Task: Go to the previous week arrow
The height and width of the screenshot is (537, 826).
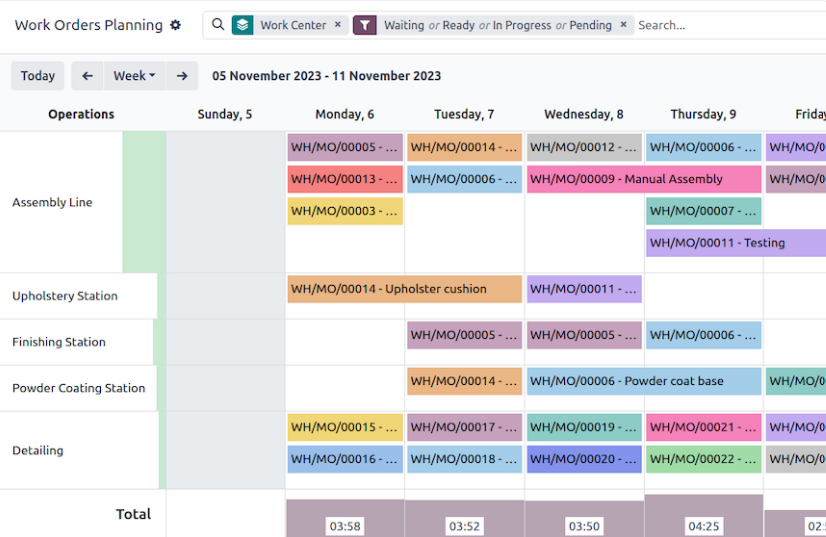Action: coord(87,76)
